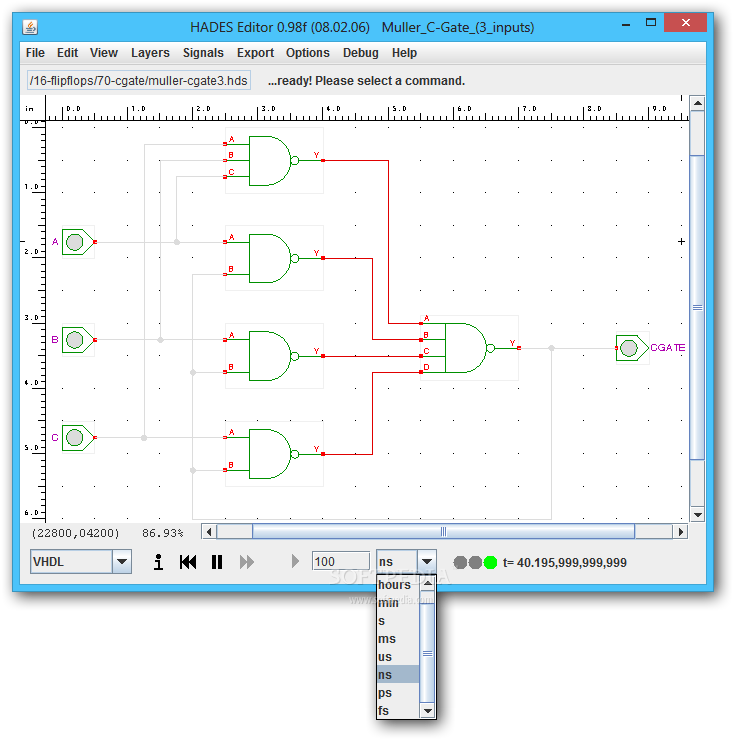Select s from the time unit list
The height and width of the screenshot is (740, 734).
pyautogui.click(x=398, y=621)
